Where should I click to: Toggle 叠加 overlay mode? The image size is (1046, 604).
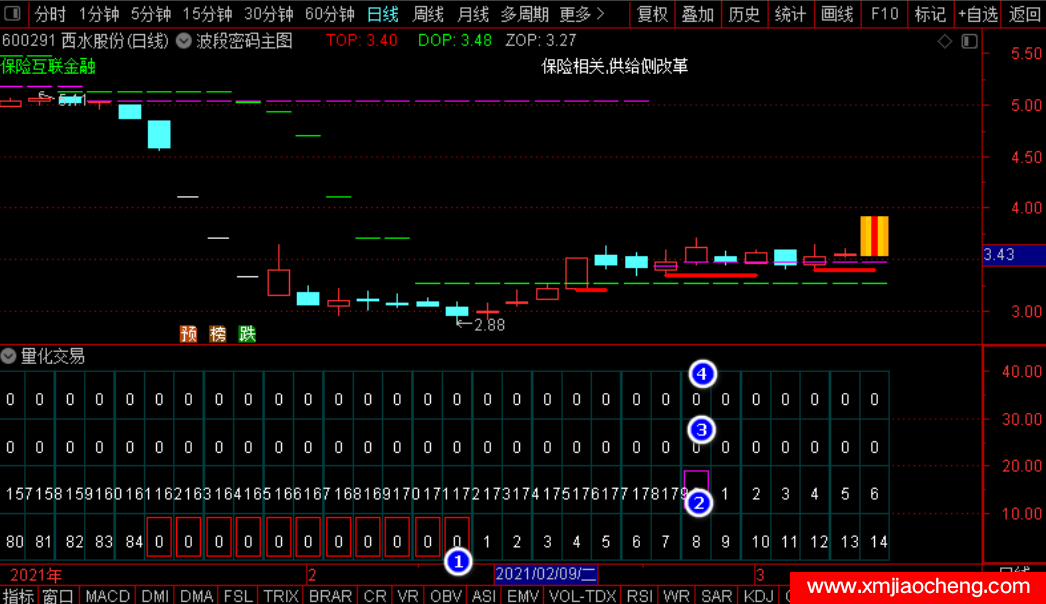coord(698,14)
